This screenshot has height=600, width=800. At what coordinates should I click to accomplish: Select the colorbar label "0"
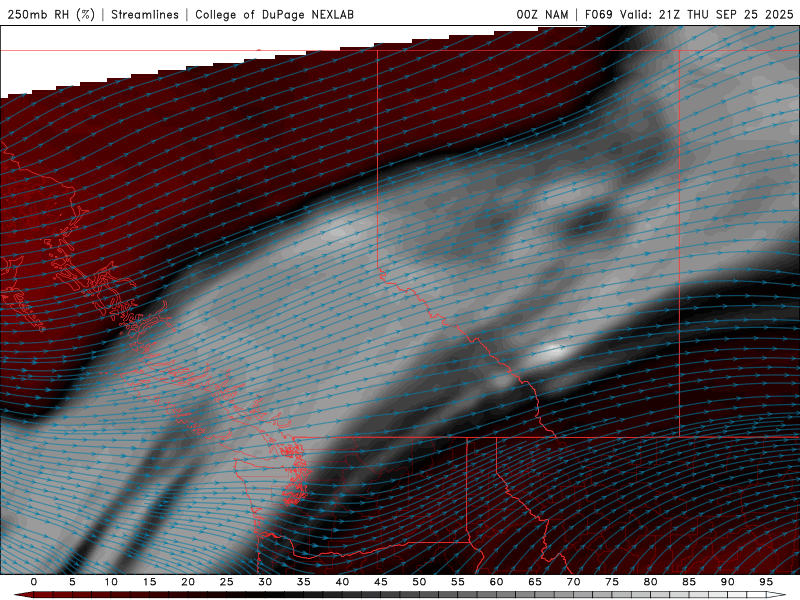pyautogui.click(x=34, y=582)
